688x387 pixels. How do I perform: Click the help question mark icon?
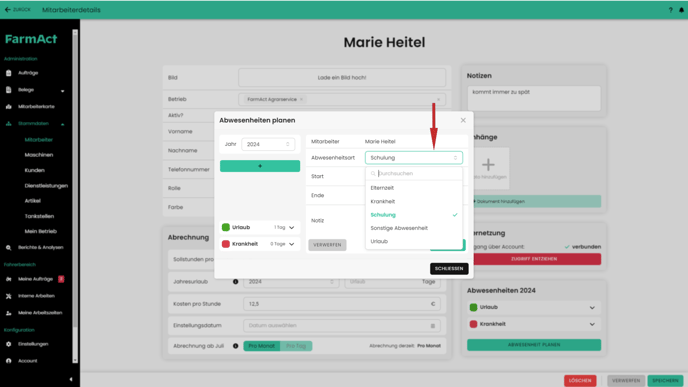[x=670, y=10]
